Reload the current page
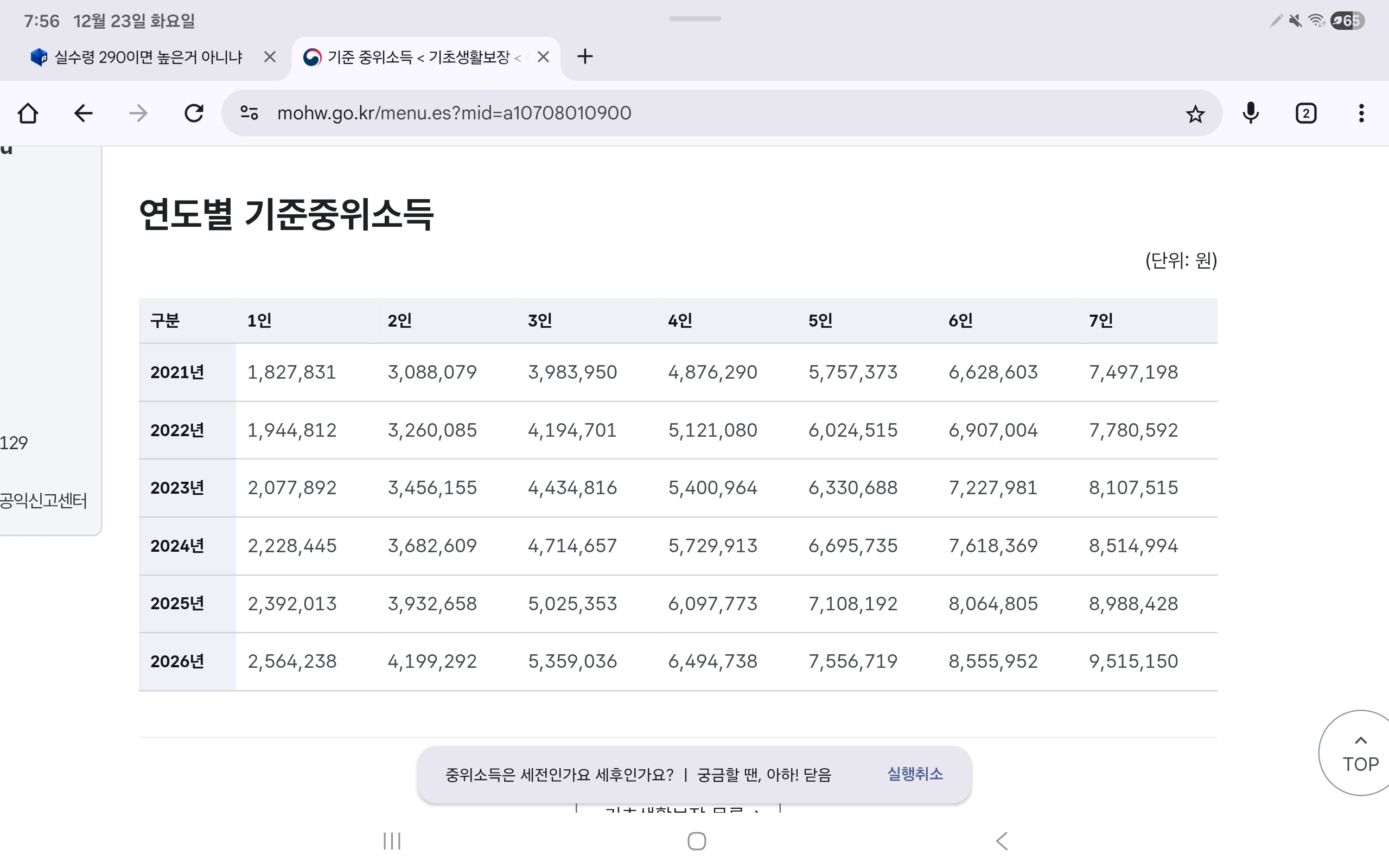This screenshot has height=868, width=1389. click(193, 113)
